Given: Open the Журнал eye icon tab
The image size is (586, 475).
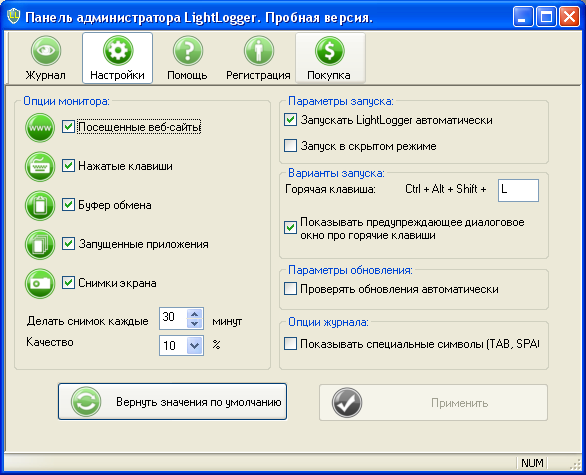Looking at the screenshot, I should click(x=46, y=51).
